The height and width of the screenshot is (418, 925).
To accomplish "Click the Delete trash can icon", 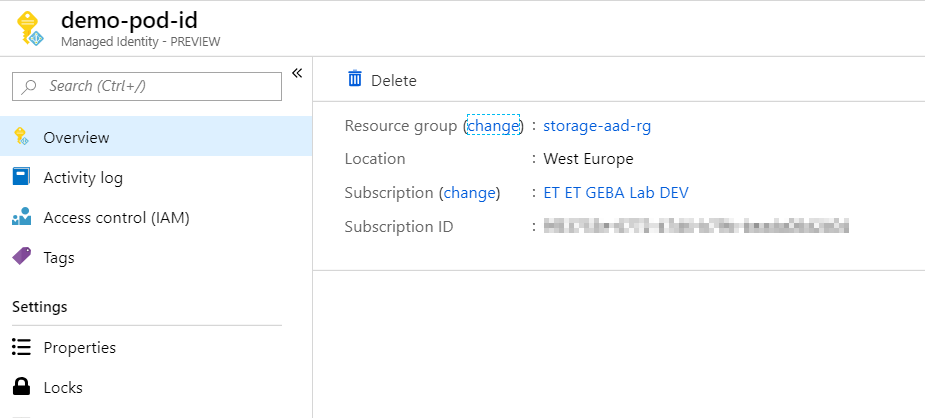I will pos(355,79).
